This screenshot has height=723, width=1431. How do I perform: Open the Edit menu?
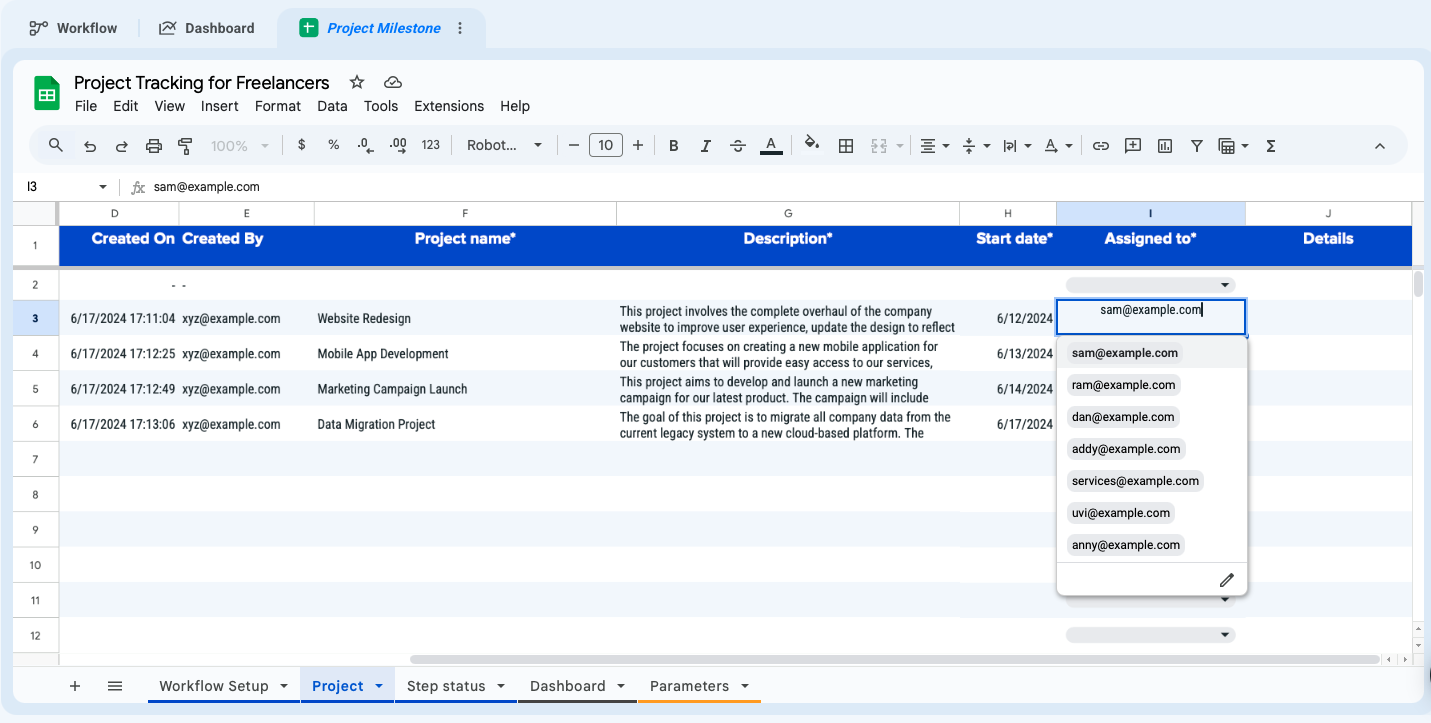126,106
